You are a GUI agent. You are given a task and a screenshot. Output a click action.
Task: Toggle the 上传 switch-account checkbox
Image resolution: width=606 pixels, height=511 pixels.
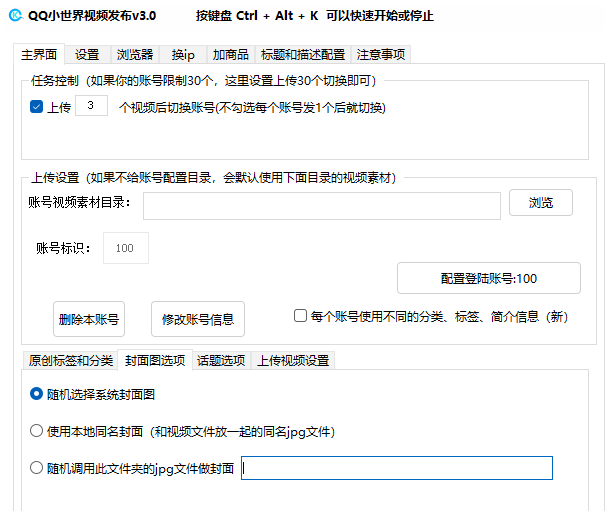pos(37,107)
